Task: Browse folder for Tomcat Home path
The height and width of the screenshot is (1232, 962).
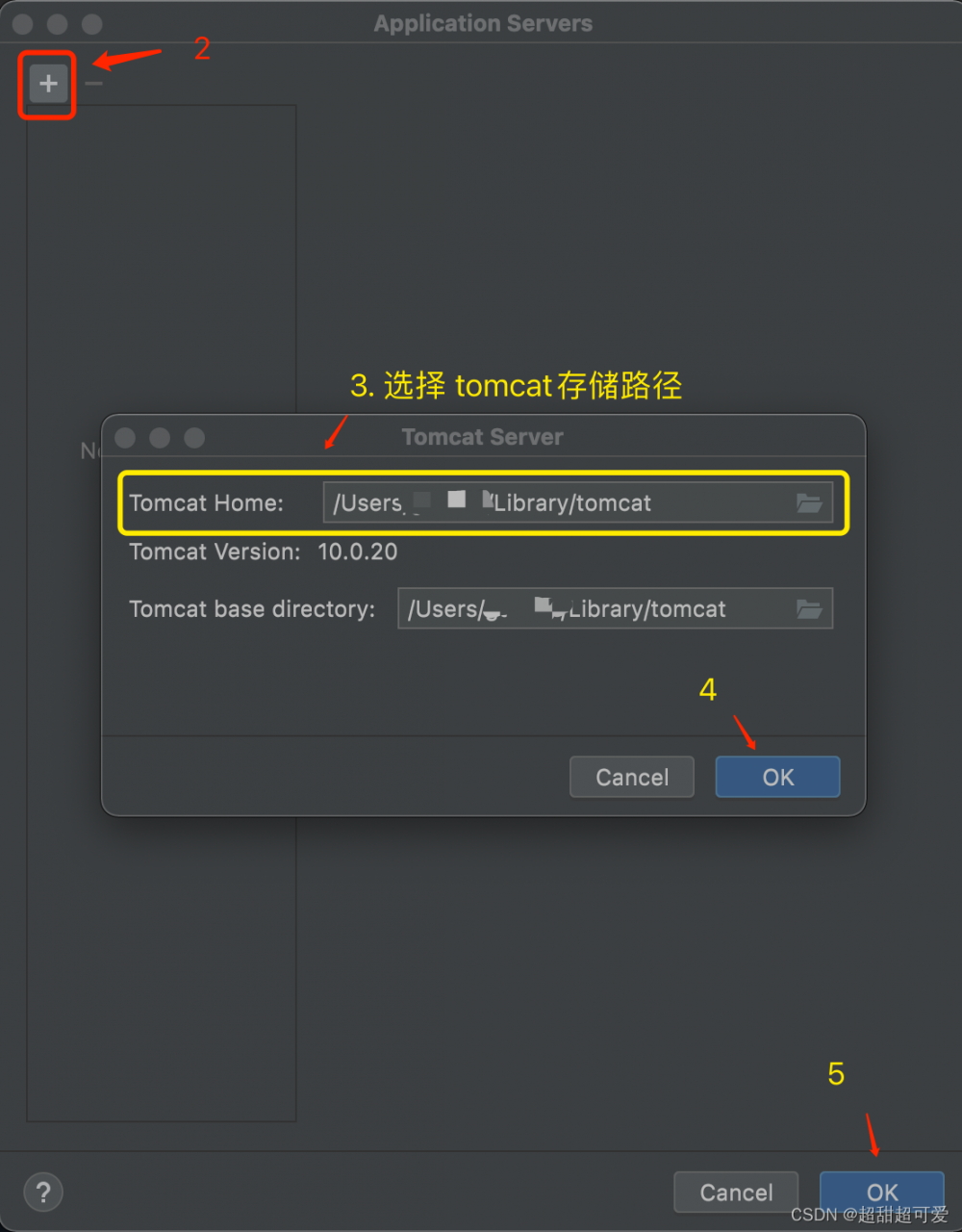Action: (809, 502)
